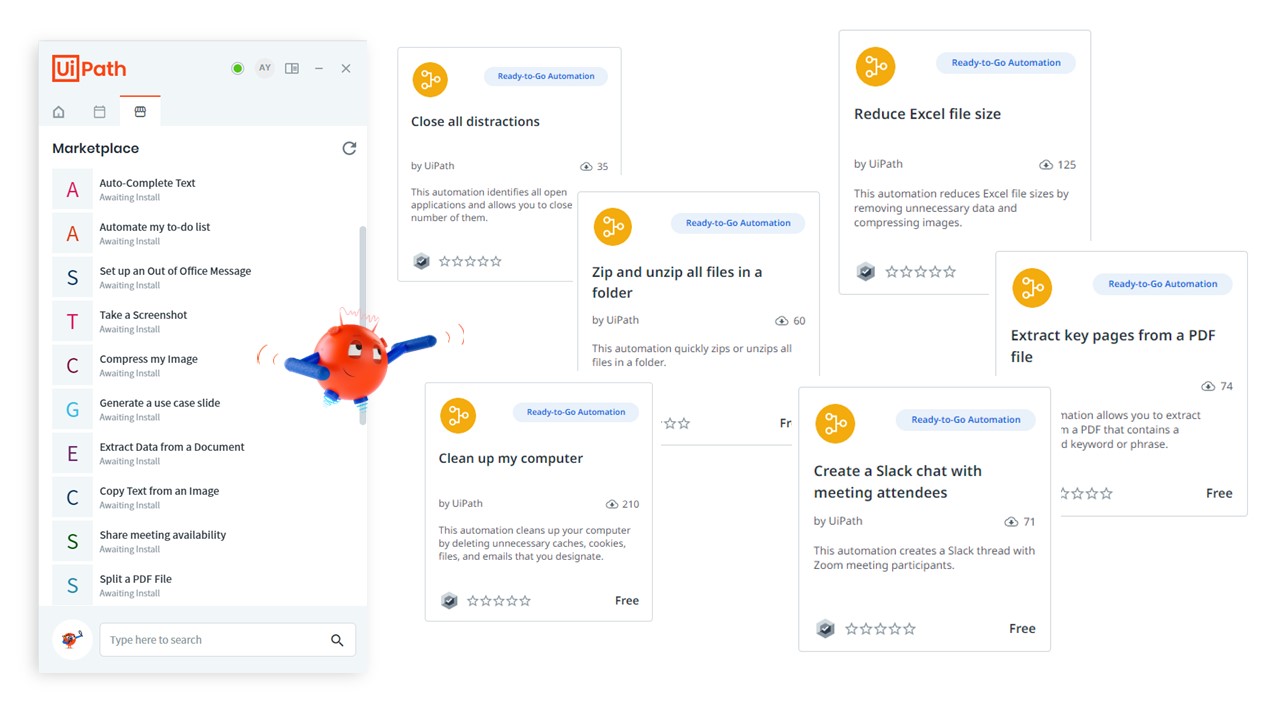Open the AY user profile avatar
The height and width of the screenshot is (720, 1280).
[265, 69]
